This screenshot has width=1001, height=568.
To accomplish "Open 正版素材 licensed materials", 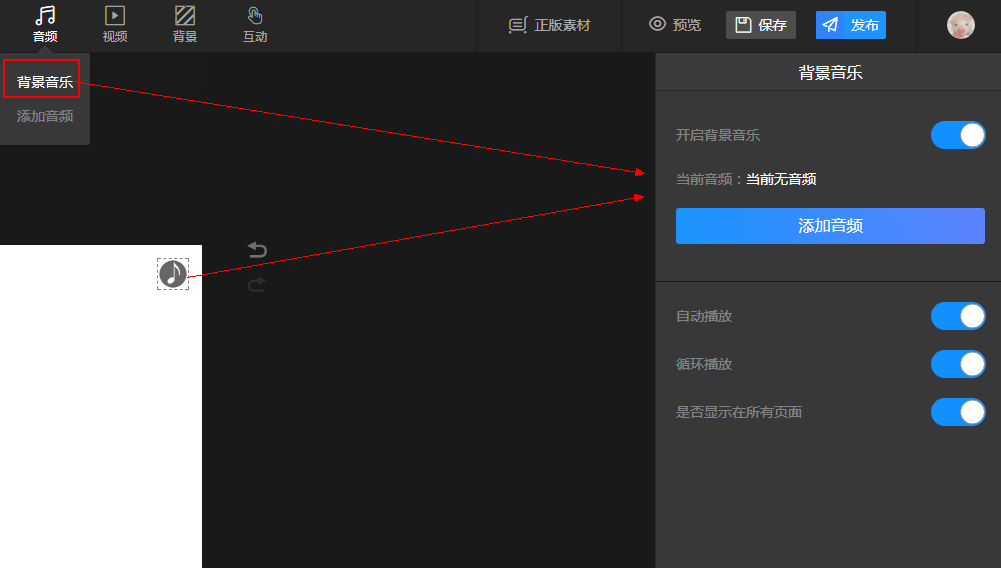I will (x=549, y=25).
